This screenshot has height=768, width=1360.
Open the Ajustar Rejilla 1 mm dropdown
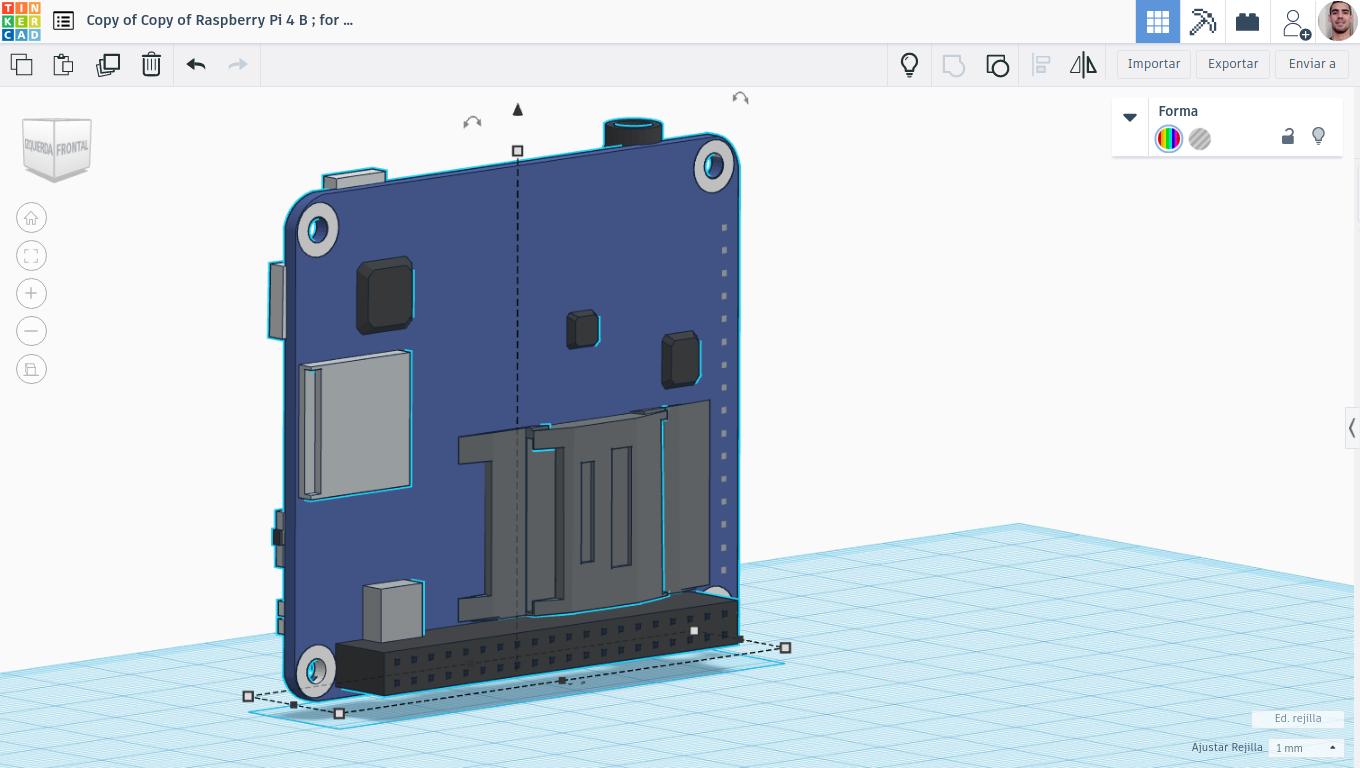click(x=1306, y=748)
